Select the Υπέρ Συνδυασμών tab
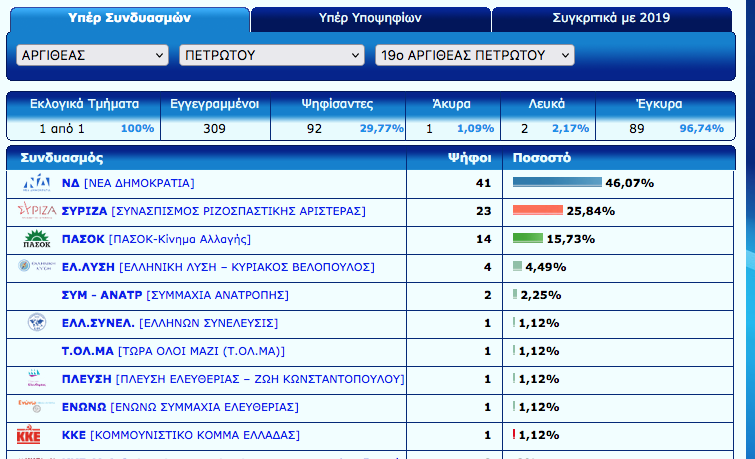 [x=130, y=18]
